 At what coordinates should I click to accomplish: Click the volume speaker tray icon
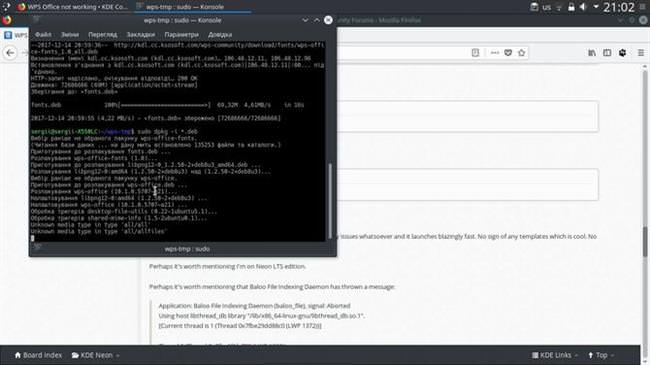point(583,7)
